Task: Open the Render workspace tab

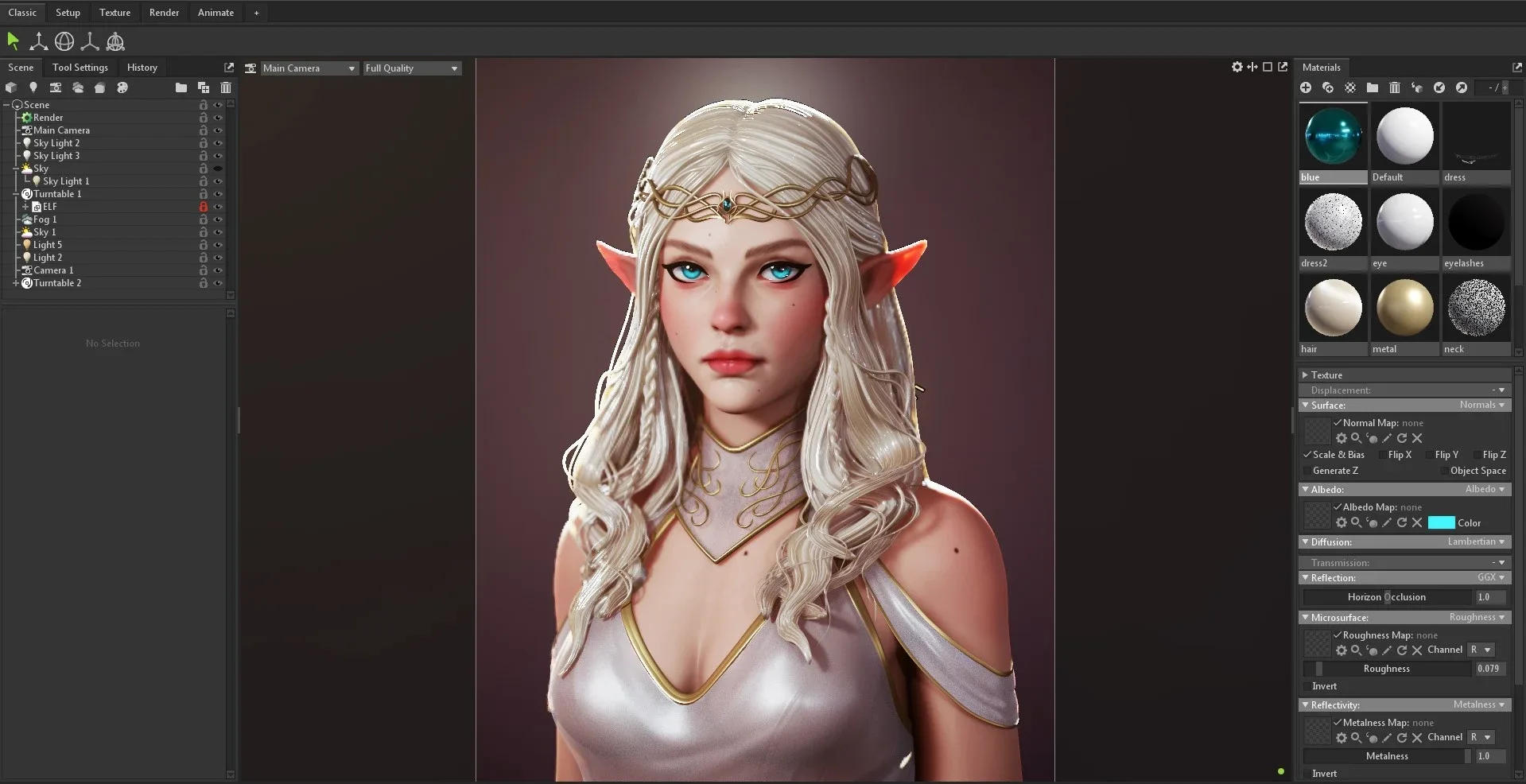Action: click(164, 13)
